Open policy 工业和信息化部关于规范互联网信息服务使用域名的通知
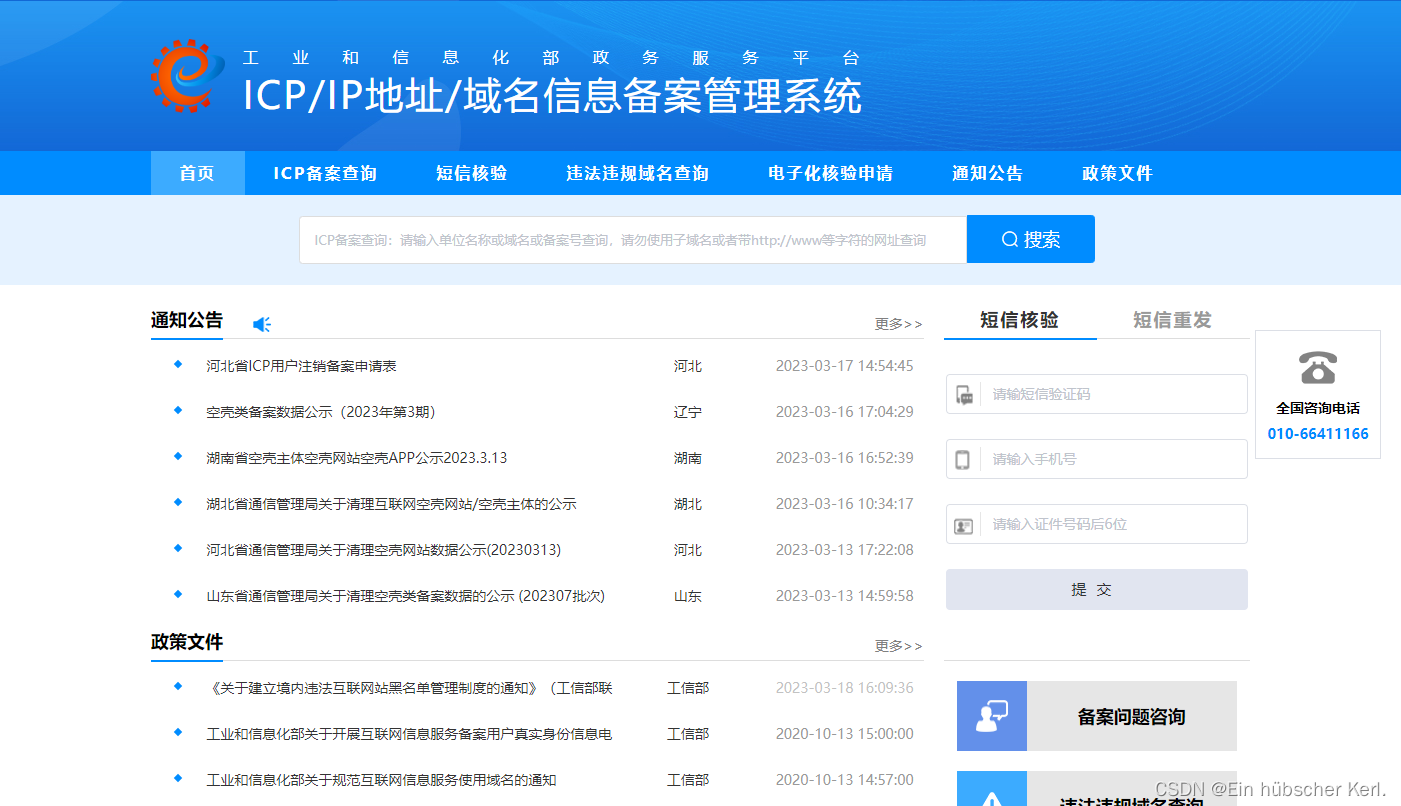Screen dimensions: 1401x806 pyautogui.click(x=381, y=780)
